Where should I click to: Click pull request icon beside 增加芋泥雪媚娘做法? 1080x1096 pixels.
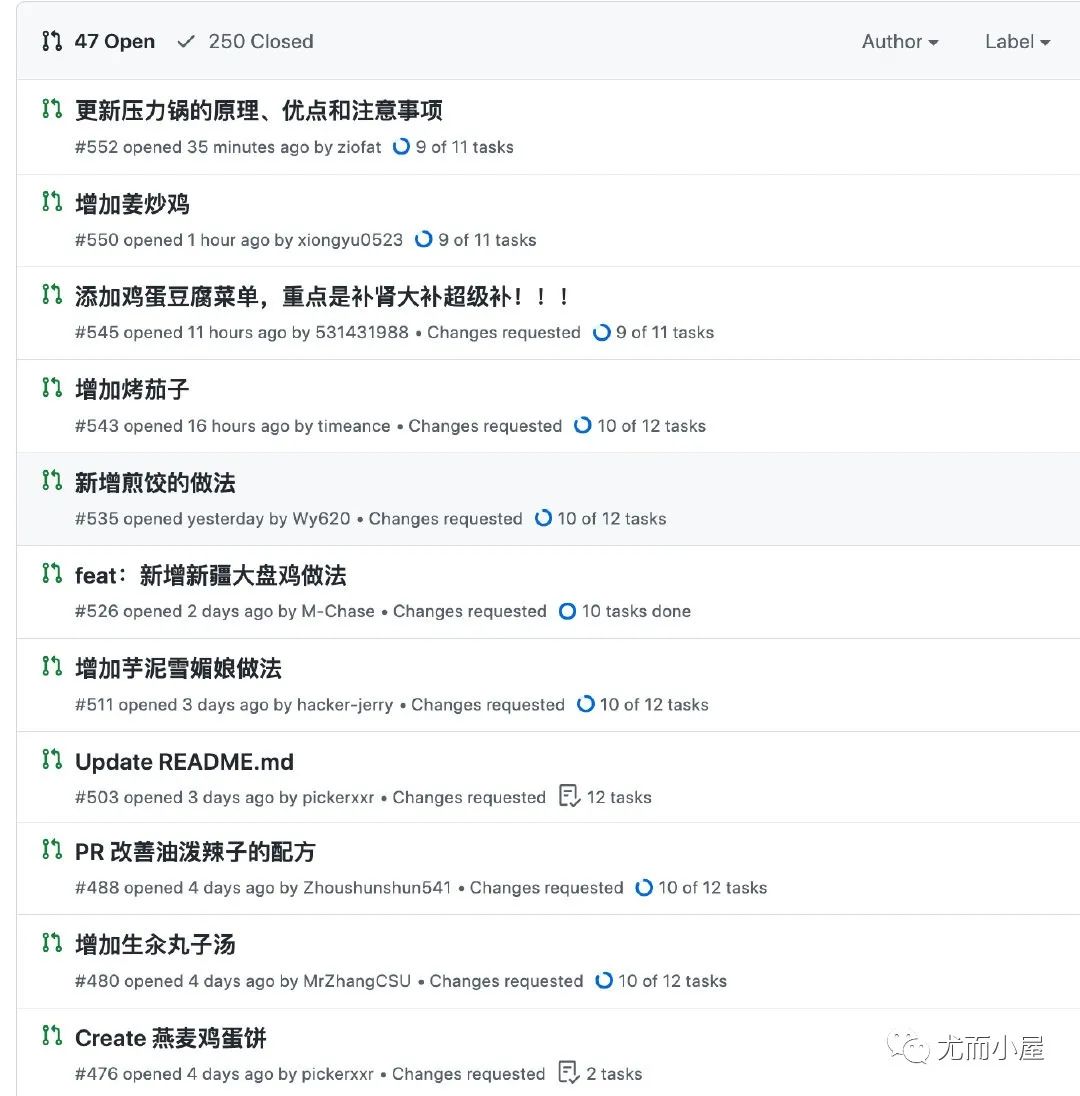(x=52, y=666)
